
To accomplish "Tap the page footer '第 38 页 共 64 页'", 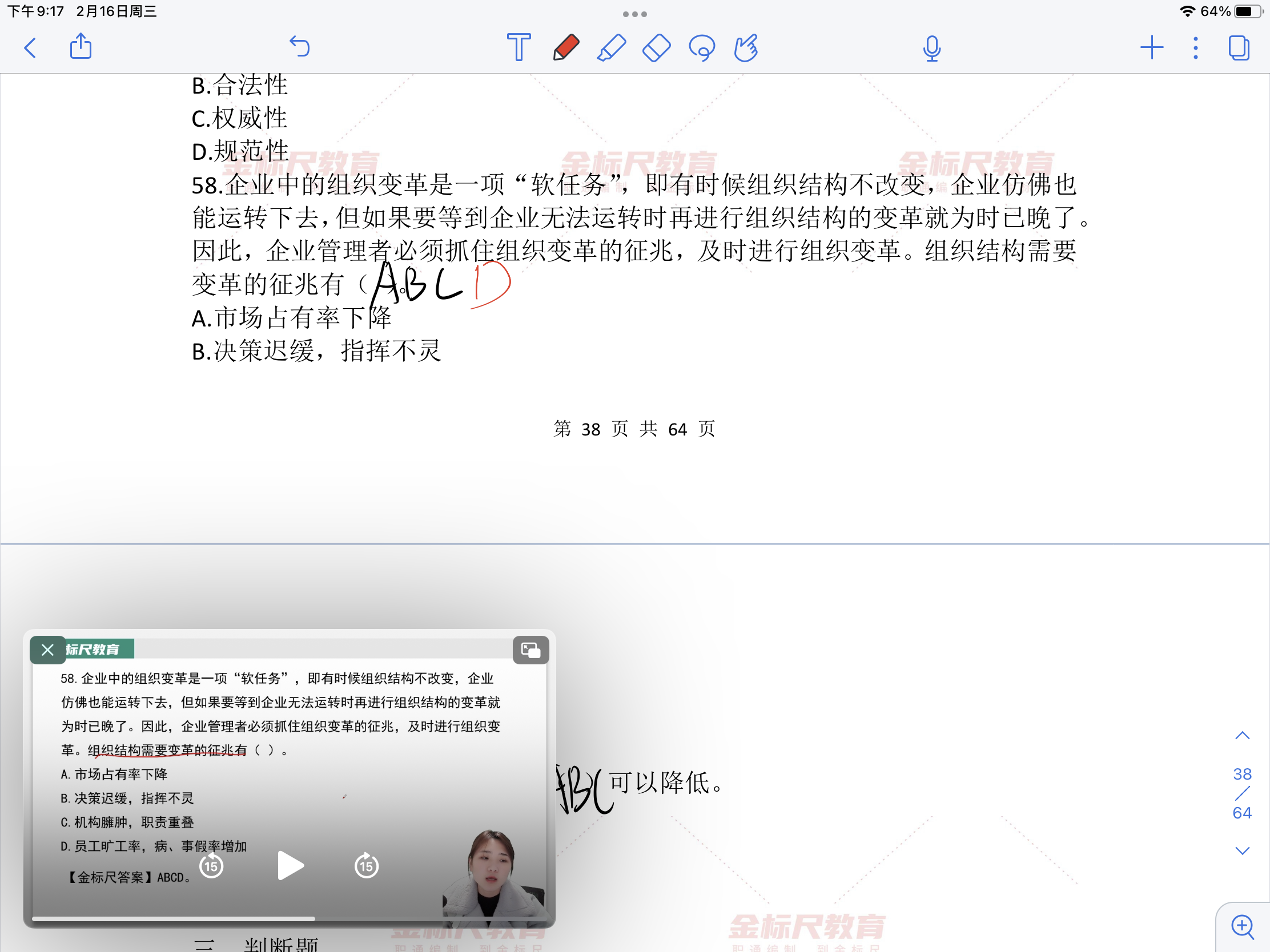I will 634,429.
